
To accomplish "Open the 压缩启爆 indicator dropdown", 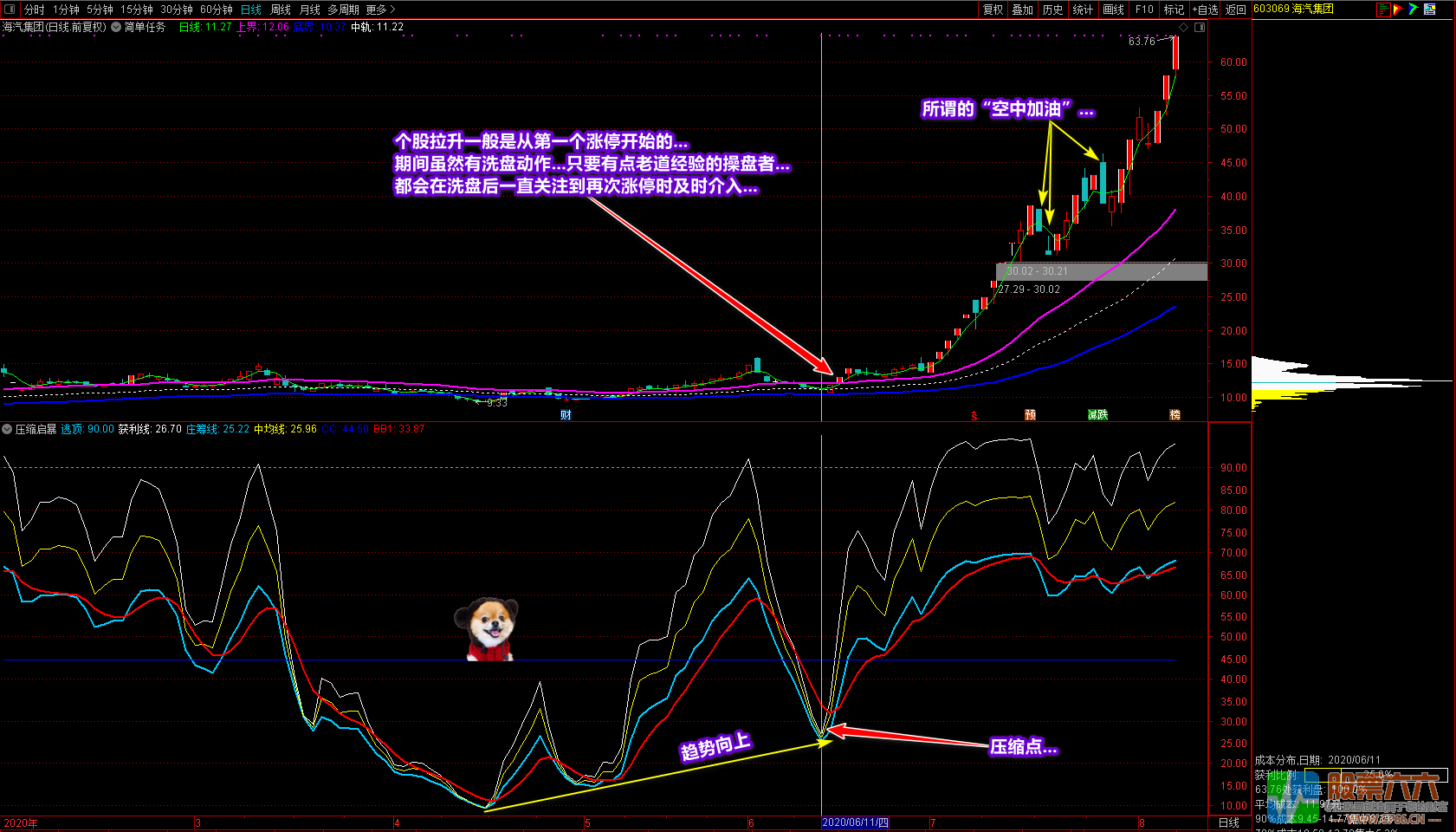I will point(7,429).
